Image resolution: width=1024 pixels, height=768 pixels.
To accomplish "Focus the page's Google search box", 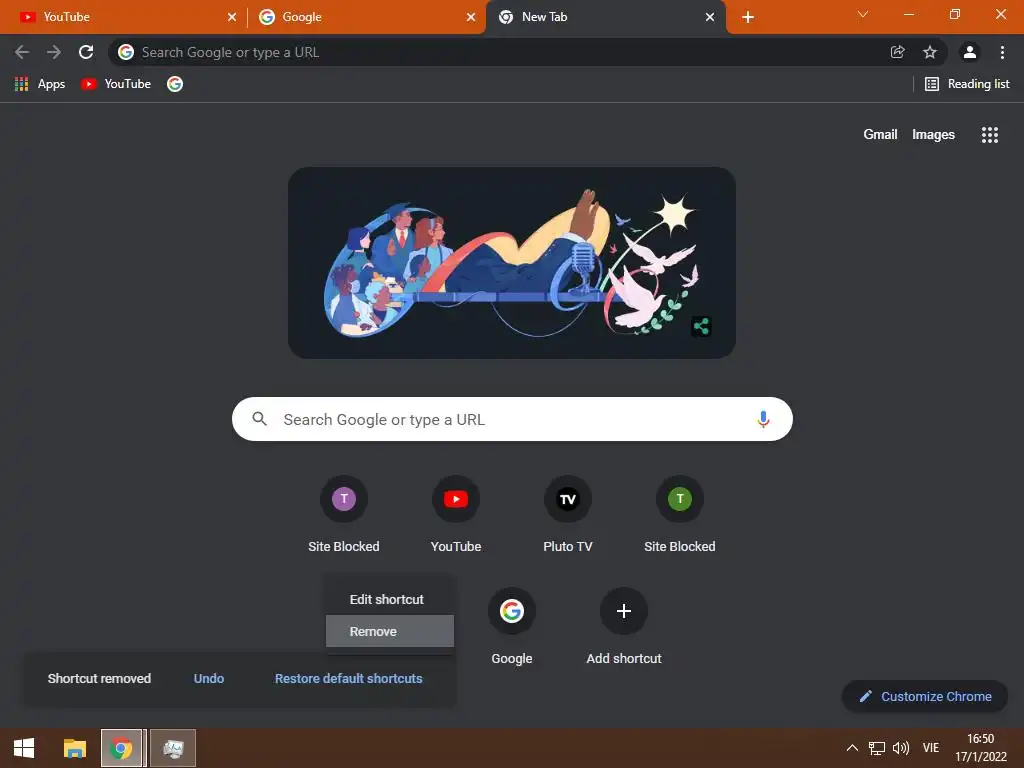I will click(x=512, y=419).
